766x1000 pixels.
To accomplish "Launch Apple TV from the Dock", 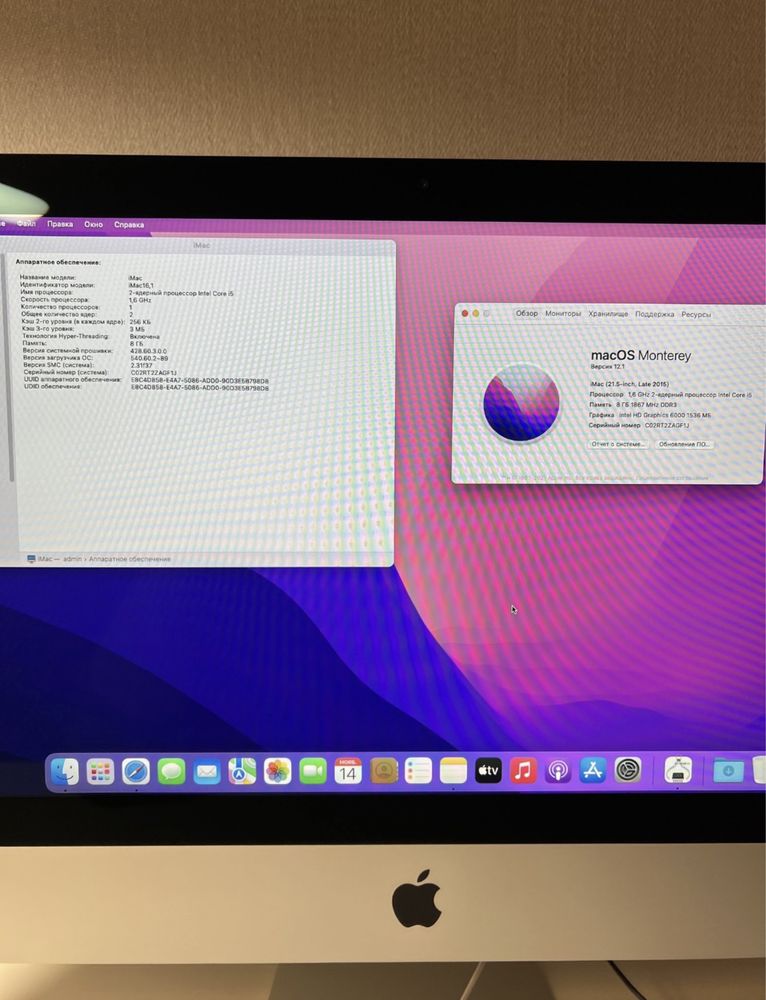I will (489, 771).
